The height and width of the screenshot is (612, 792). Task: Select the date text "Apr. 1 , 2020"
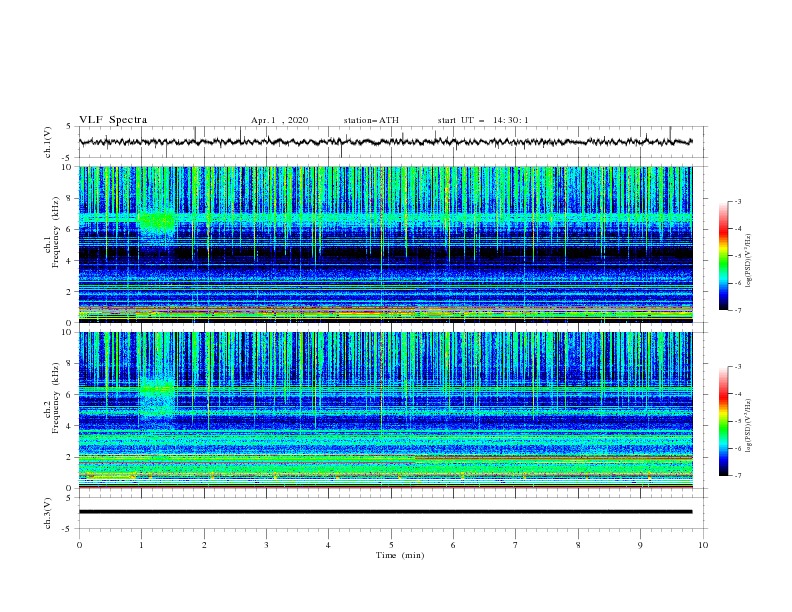[x=279, y=120]
